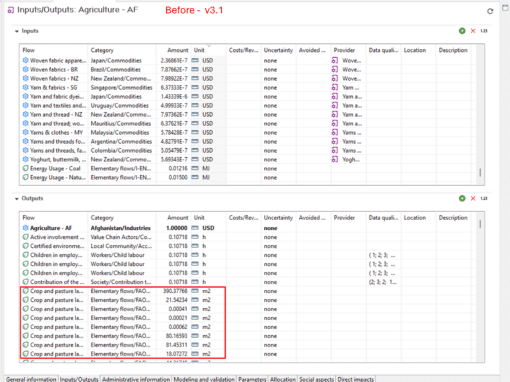Open the Direct impacts tab
The width and height of the screenshot is (510, 382).
click(356, 379)
